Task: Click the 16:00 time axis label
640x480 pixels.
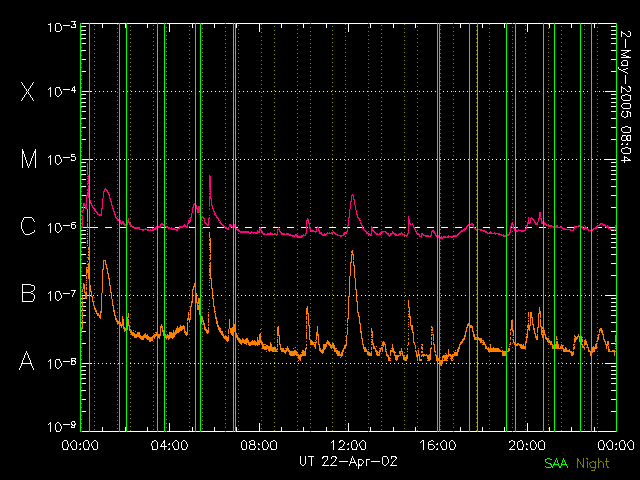Action: click(x=438, y=445)
